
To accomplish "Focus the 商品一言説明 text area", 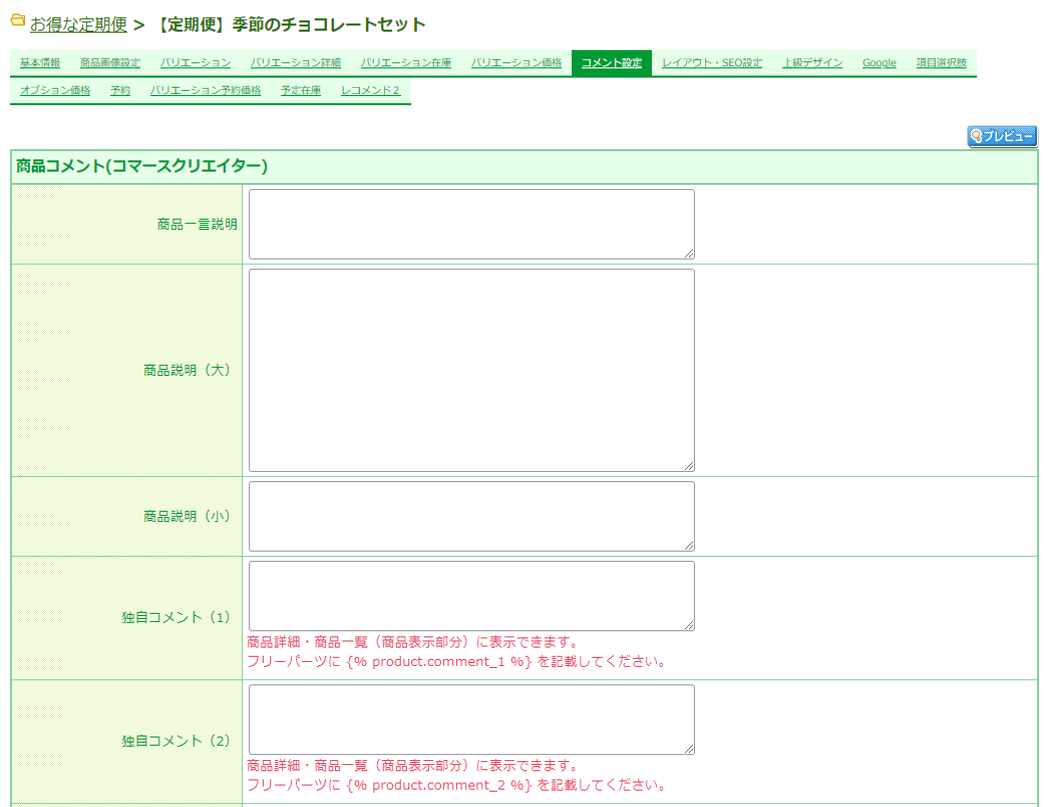I will pos(471,224).
